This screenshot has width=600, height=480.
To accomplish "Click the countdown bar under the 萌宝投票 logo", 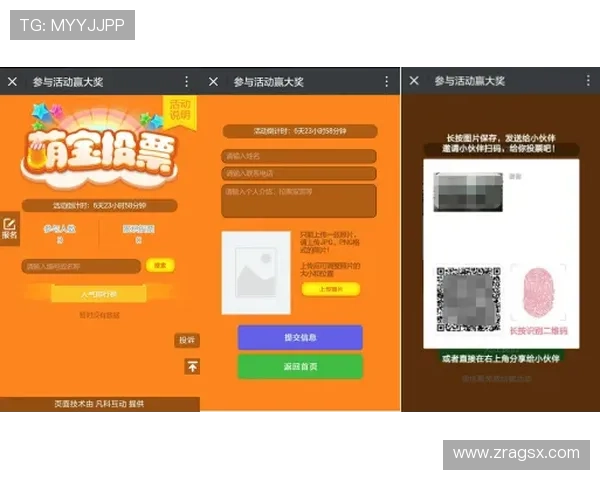I will pyautogui.click(x=99, y=206).
